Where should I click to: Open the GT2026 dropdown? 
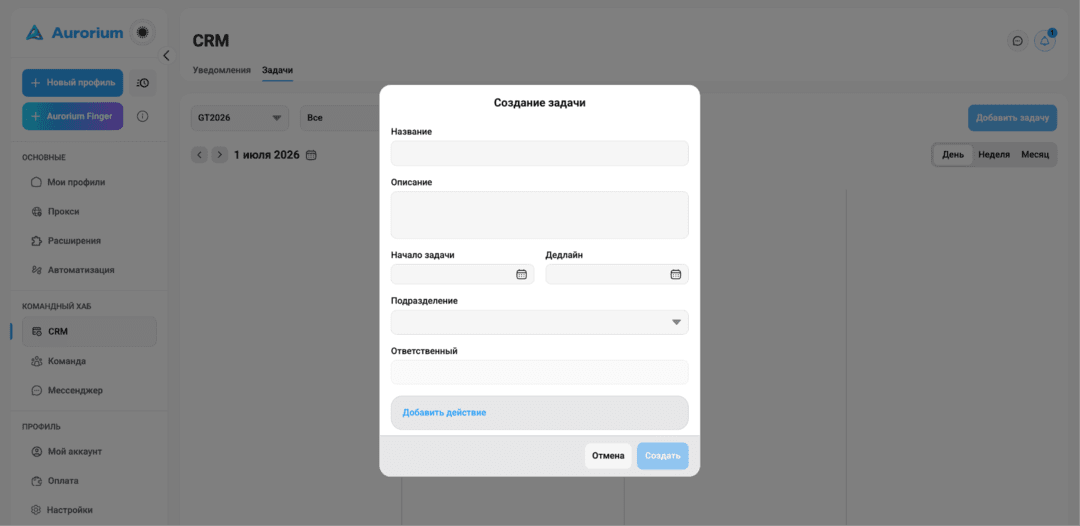tap(240, 118)
